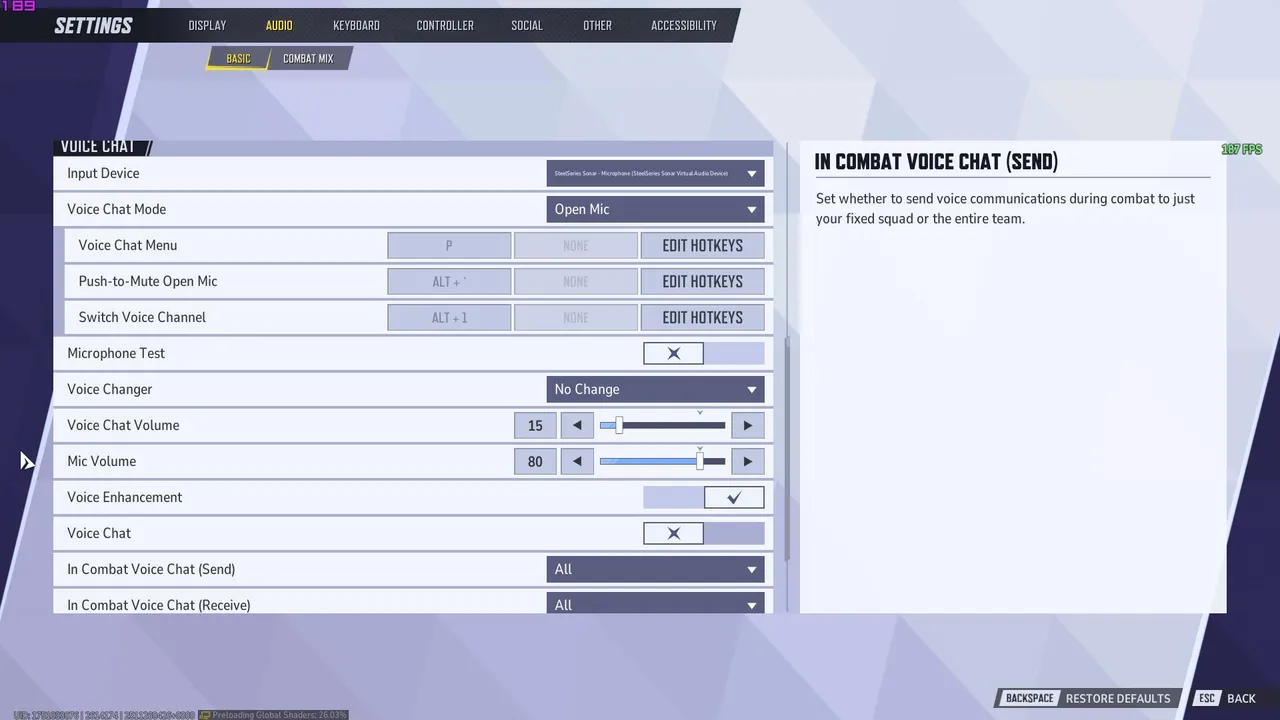The image size is (1280, 720).
Task: Toggle the Microphone Test switch
Action: (704, 353)
